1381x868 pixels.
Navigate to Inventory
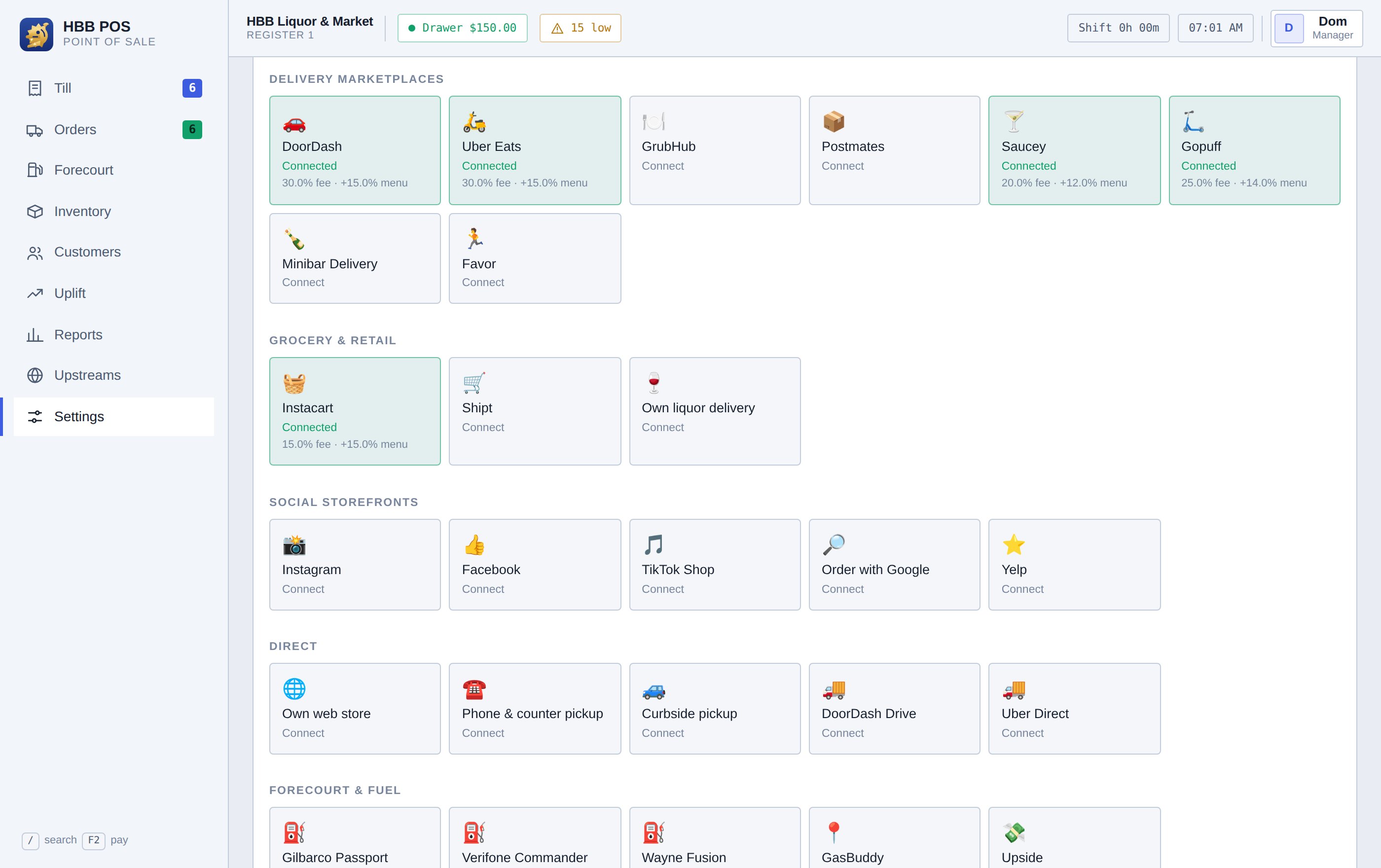[x=113, y=212]
